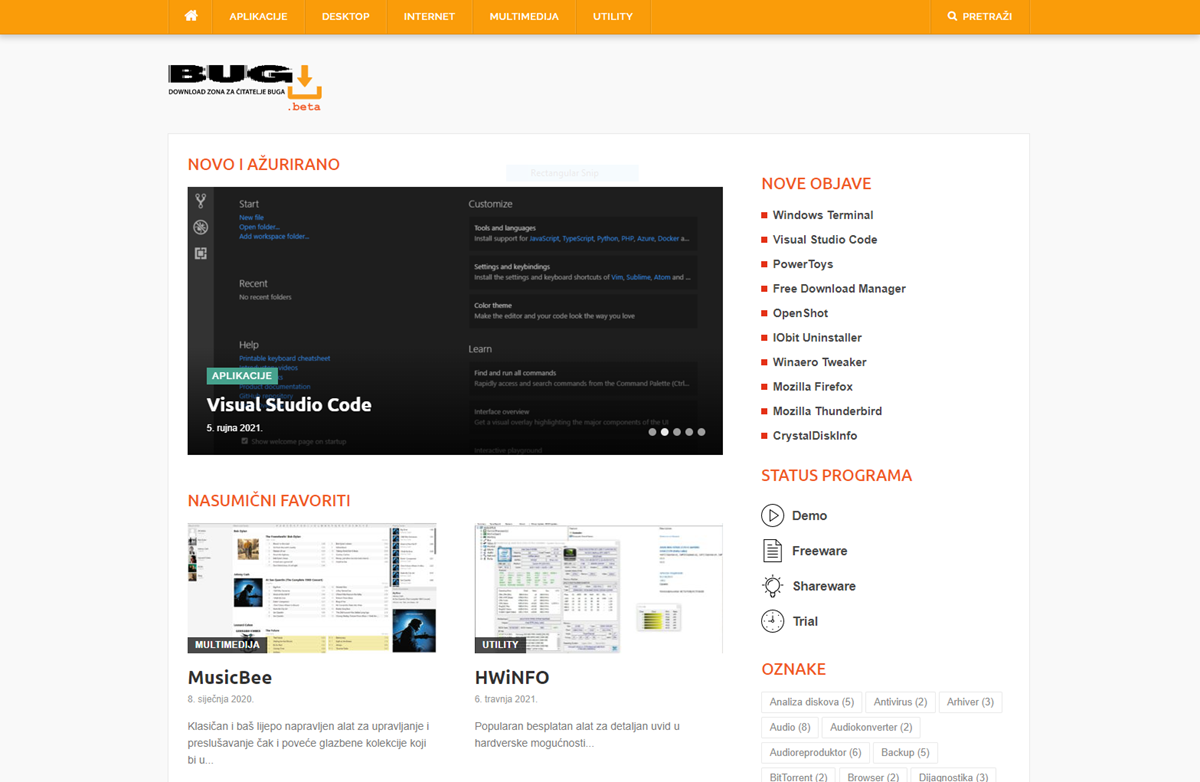Open the Aplikacije menu
1200x782 pixels.
[258, 17]
